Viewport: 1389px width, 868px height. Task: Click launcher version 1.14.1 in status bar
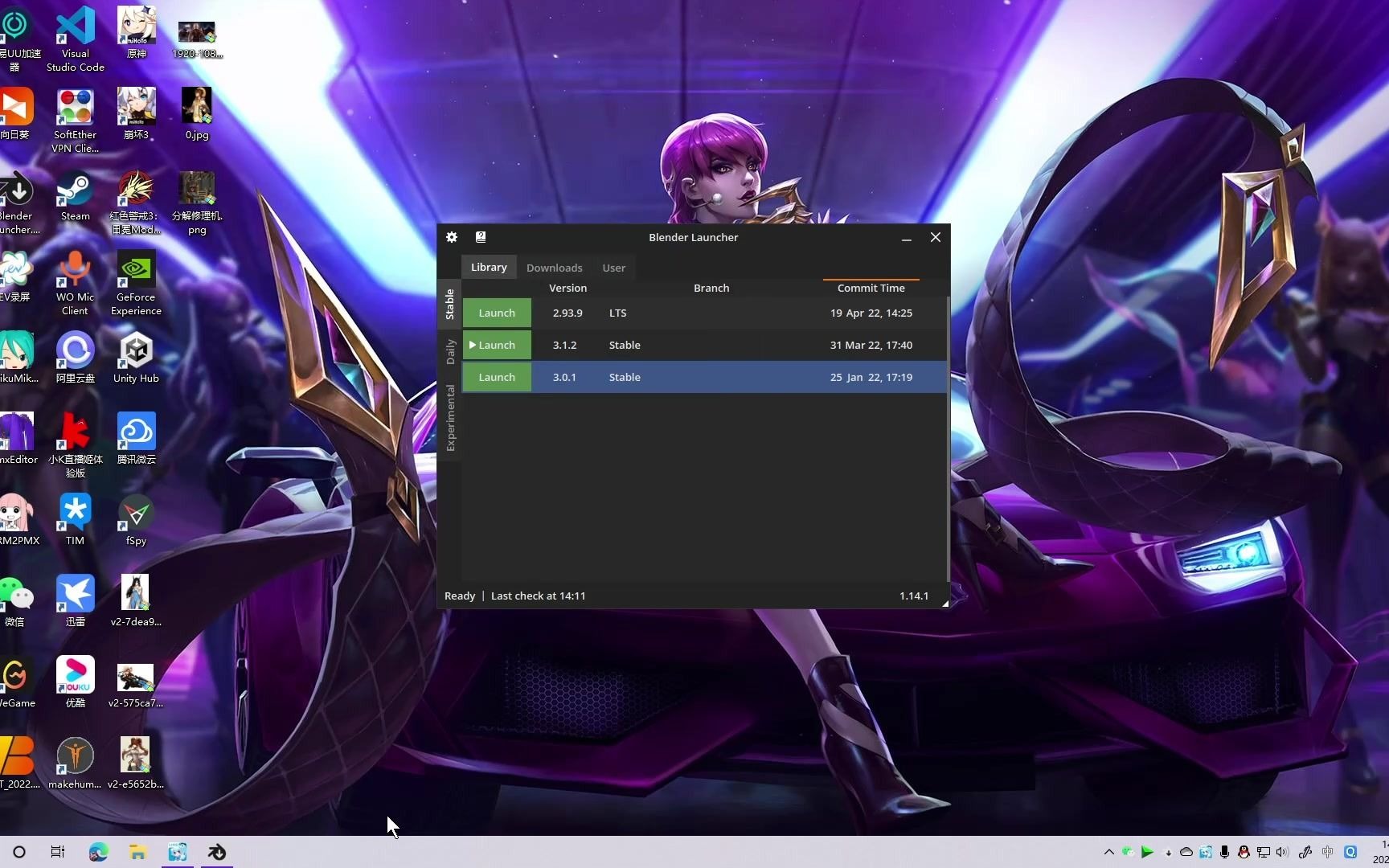click(x=914, y=596)
